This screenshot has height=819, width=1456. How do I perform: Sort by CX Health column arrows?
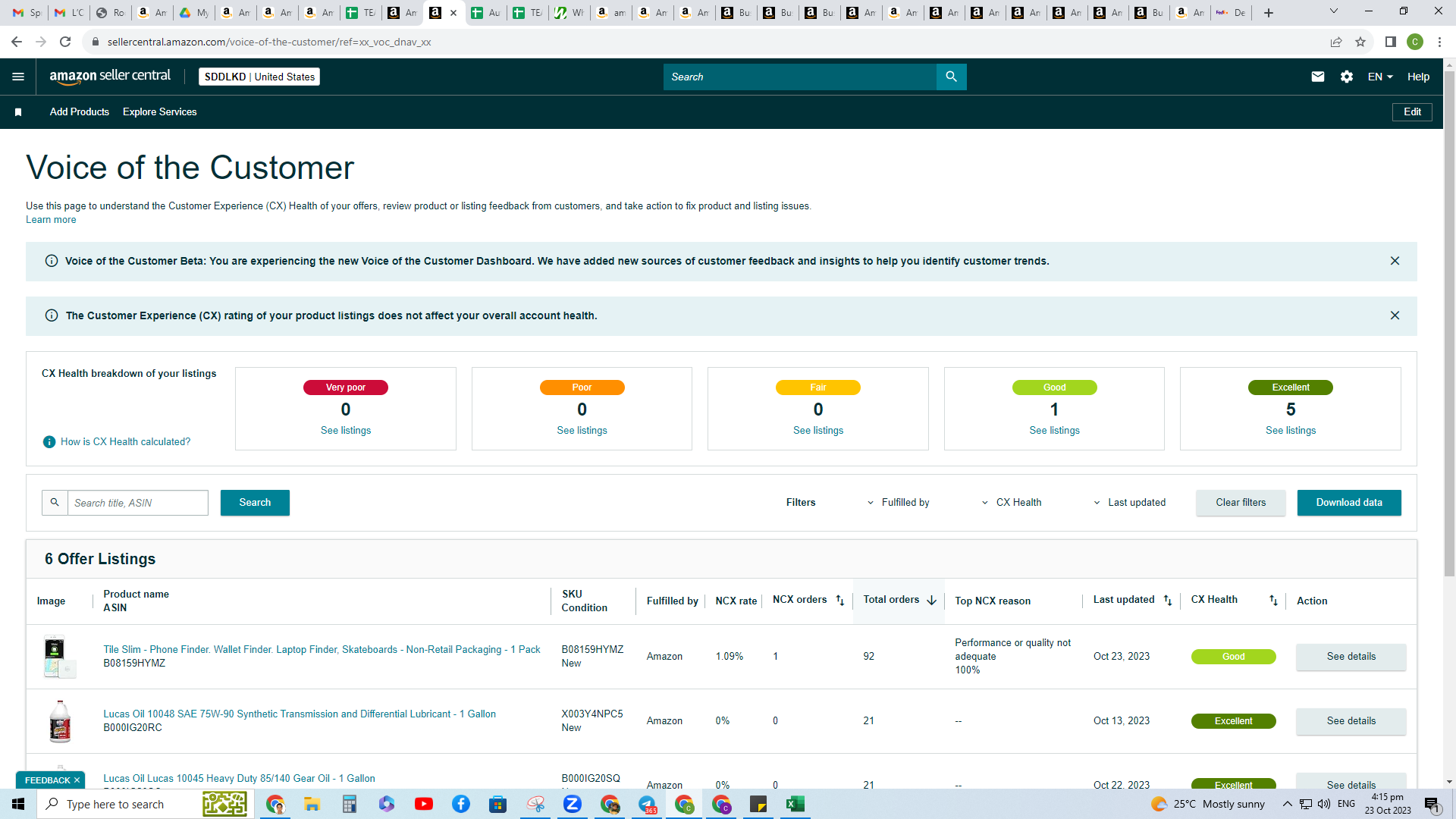point(1273,600)
